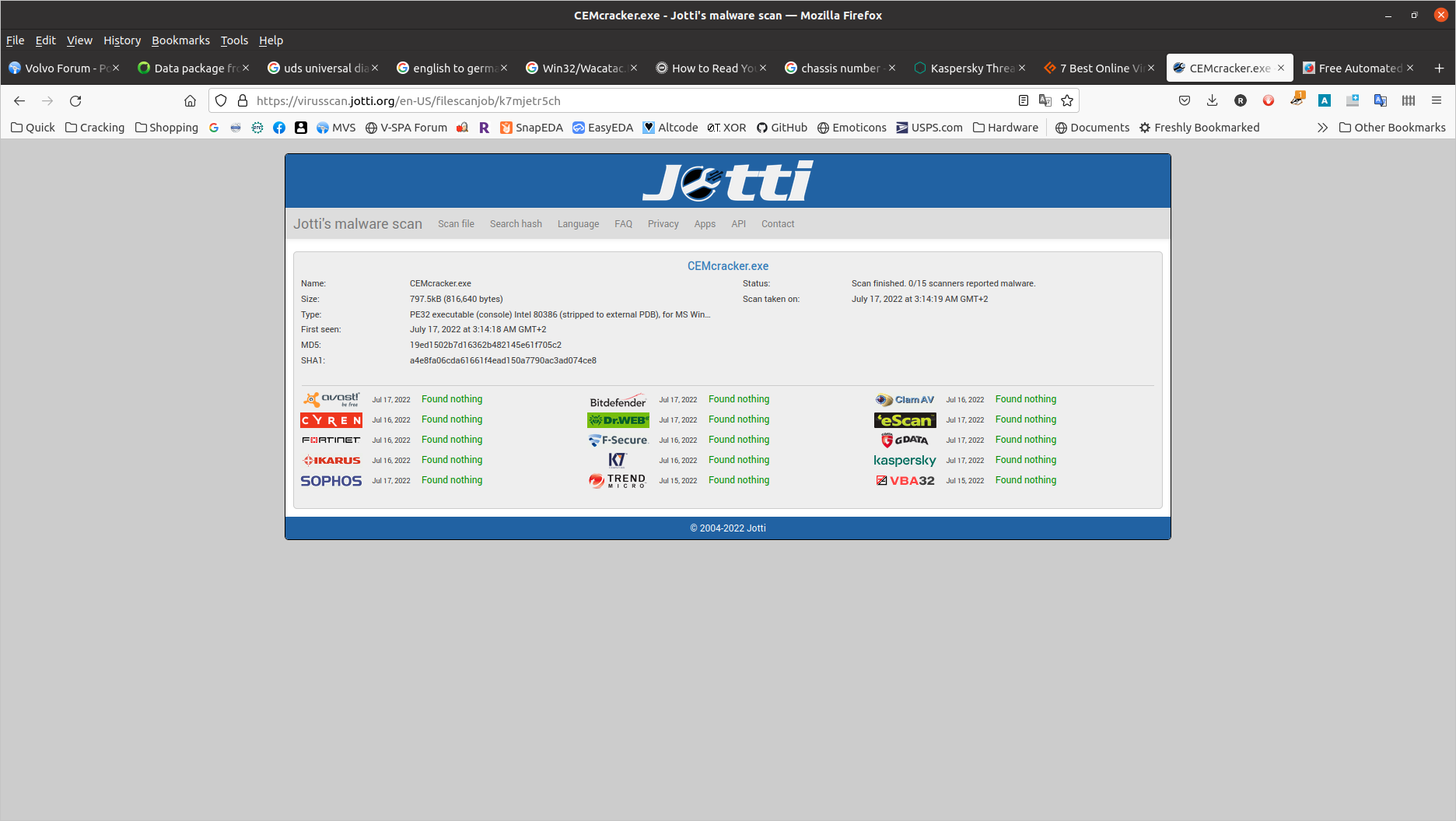Open the downloads icon in the toolbar
Image resolution: width=1456 pixels, height=821 pixels.
pyautogui.click(x=1212, y=100)
